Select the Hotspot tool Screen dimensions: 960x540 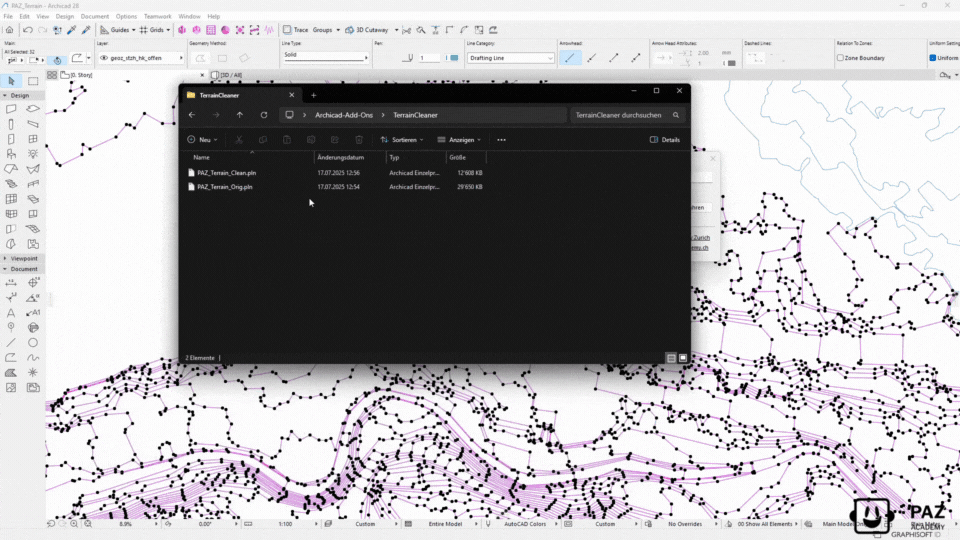click(x=33, y=373)
